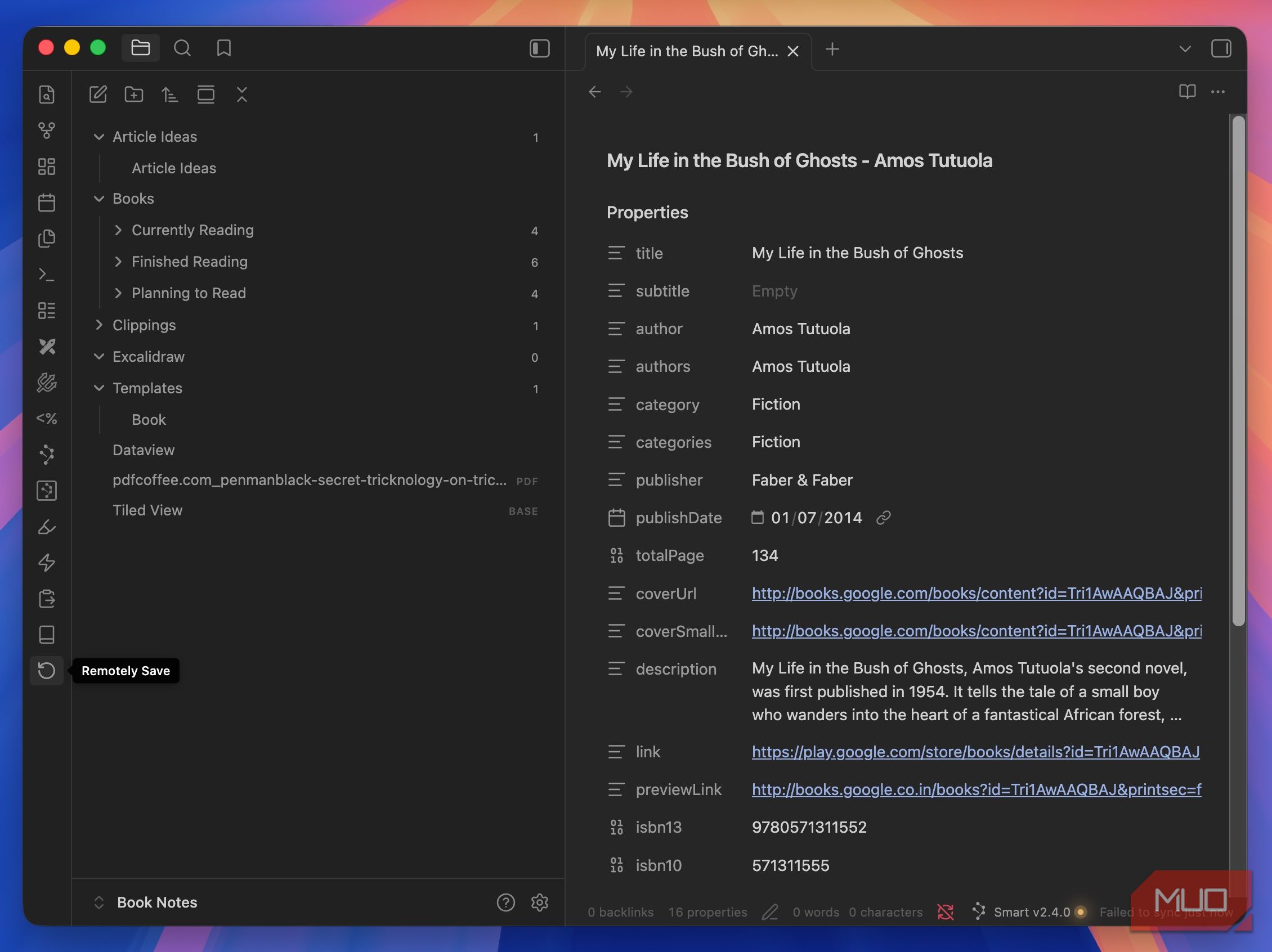Screen dimensions: 1272x952
Task: Open the Remotely Save sync icon
Action: (47, 670)
